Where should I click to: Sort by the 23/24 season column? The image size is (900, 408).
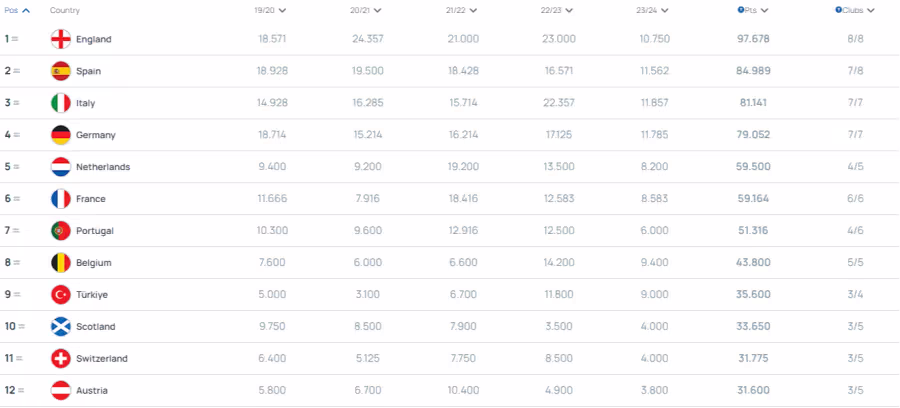pyautogui.click(x=652, y=10)
